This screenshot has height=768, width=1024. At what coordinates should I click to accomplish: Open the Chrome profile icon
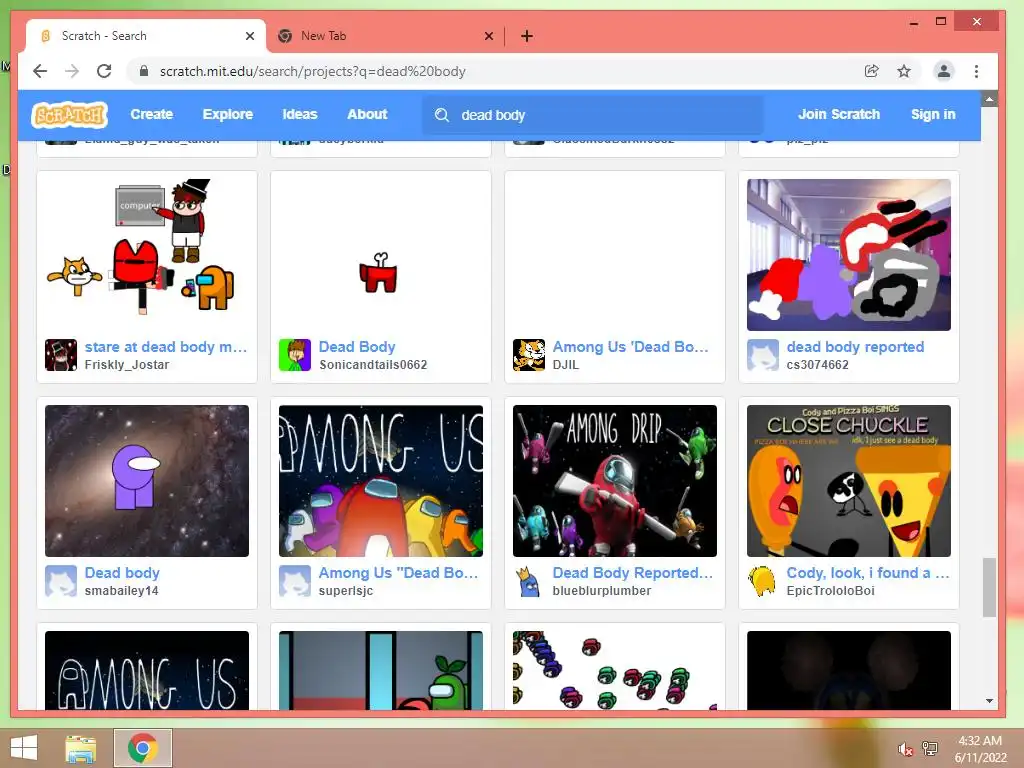coord(944,71)
